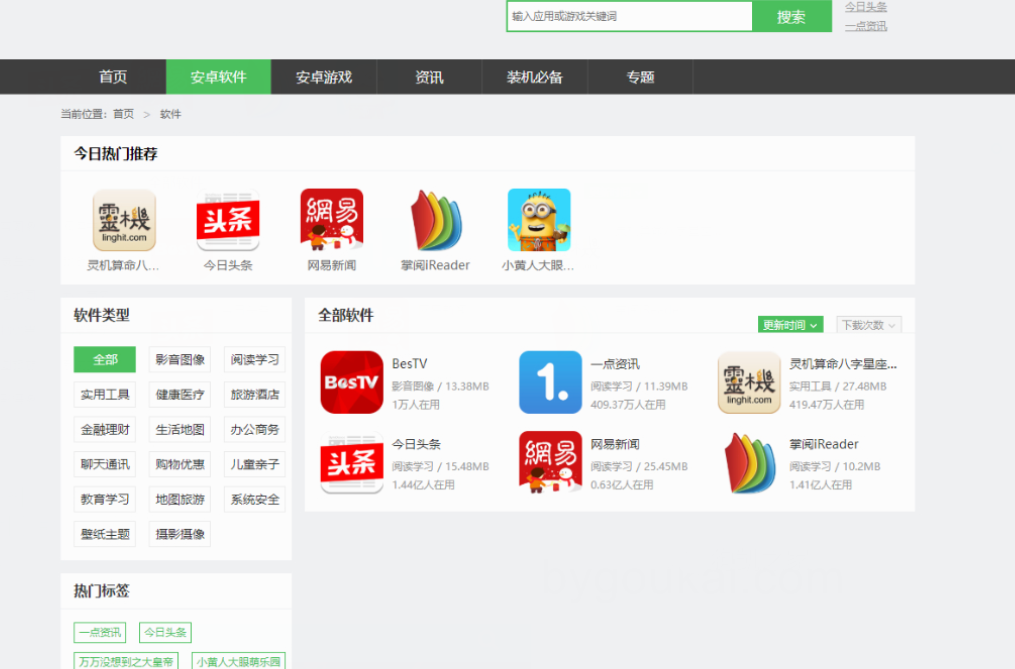Open the 小黄人大眼萌 Minion game icon
Viewport: 1015px width, 669px height.
[539, 220]
